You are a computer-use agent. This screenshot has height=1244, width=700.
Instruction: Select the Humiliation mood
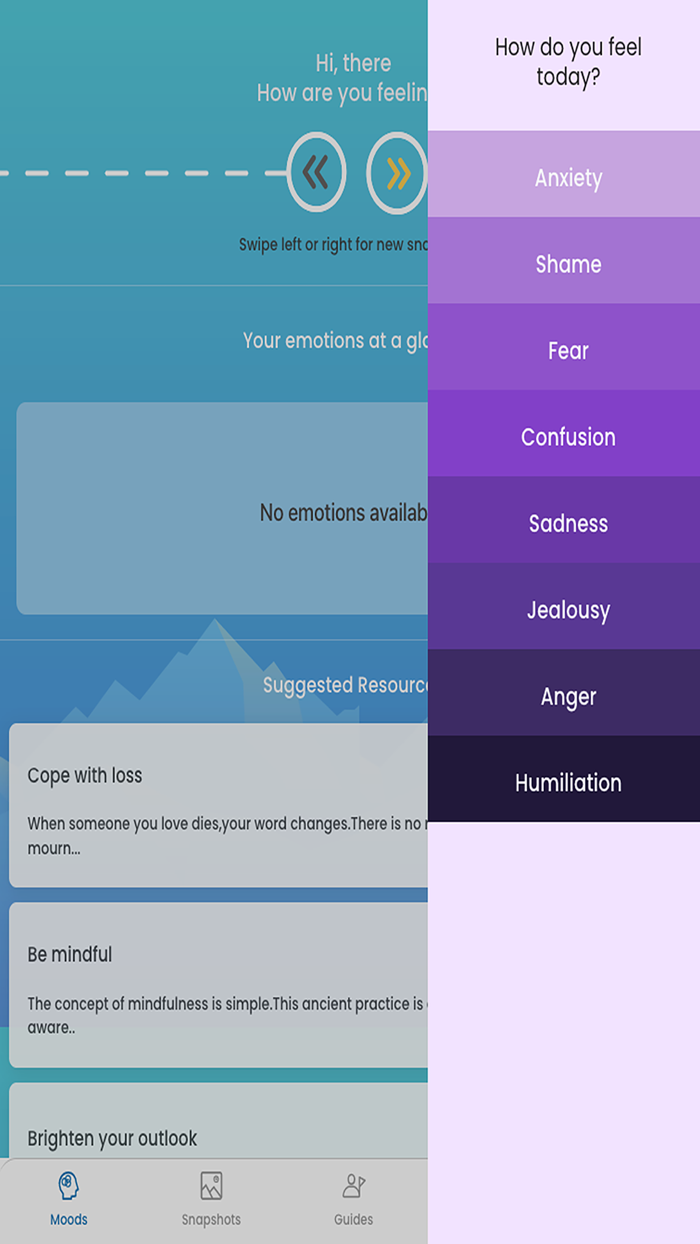coord(568,782)
